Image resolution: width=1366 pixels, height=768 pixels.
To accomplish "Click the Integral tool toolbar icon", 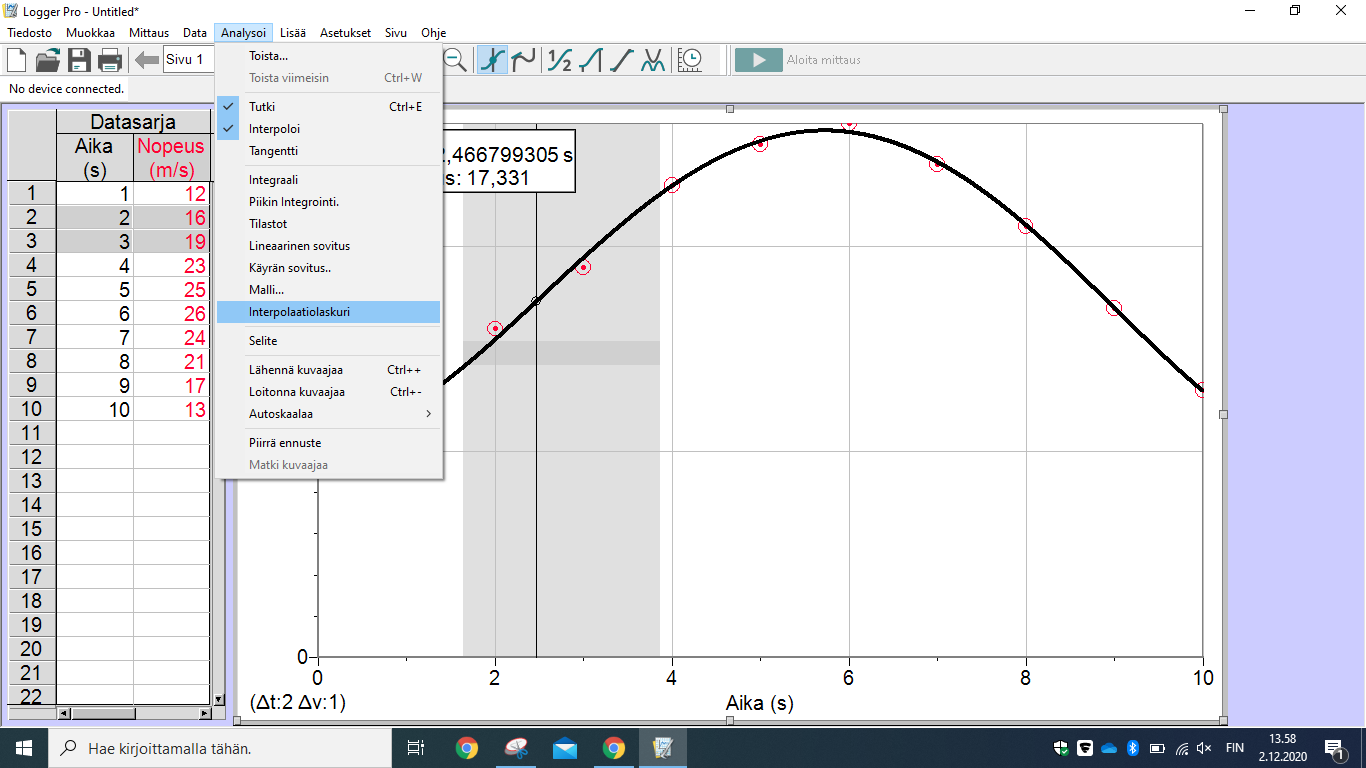I will click(x=591, y=60).
